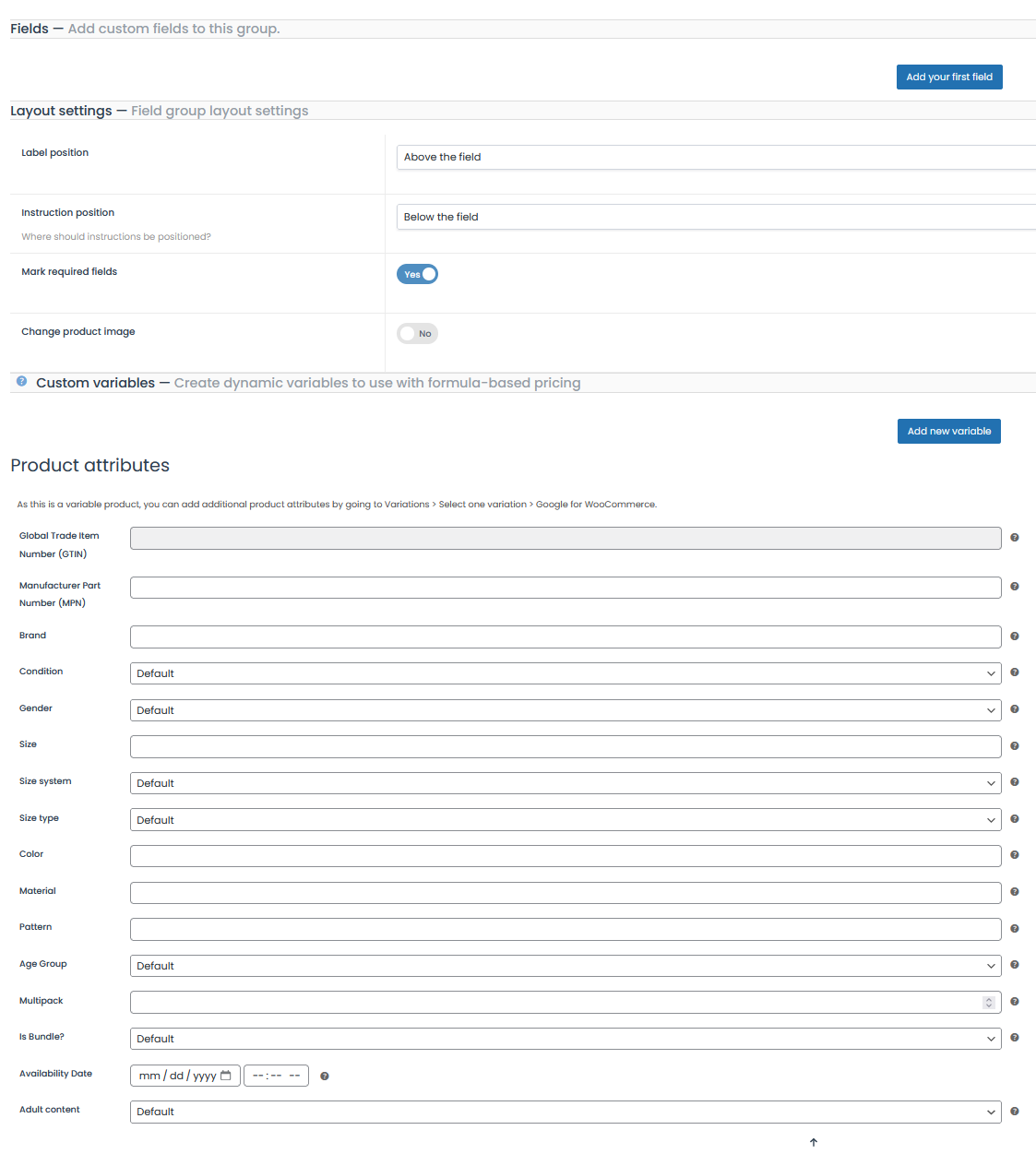Open the Label position select box
The image size is (1036, 1154).
(x=716, y=157)
